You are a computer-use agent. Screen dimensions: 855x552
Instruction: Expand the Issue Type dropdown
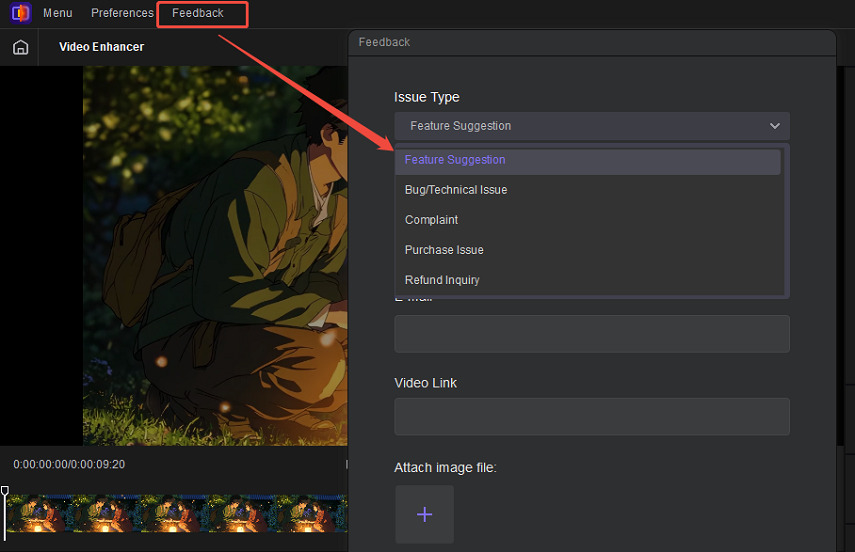[592, 126]
